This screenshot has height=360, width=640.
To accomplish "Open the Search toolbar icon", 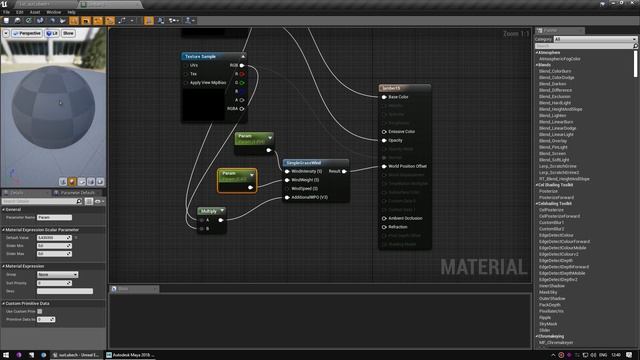I will pyautogui.click(x=40, y=20).
